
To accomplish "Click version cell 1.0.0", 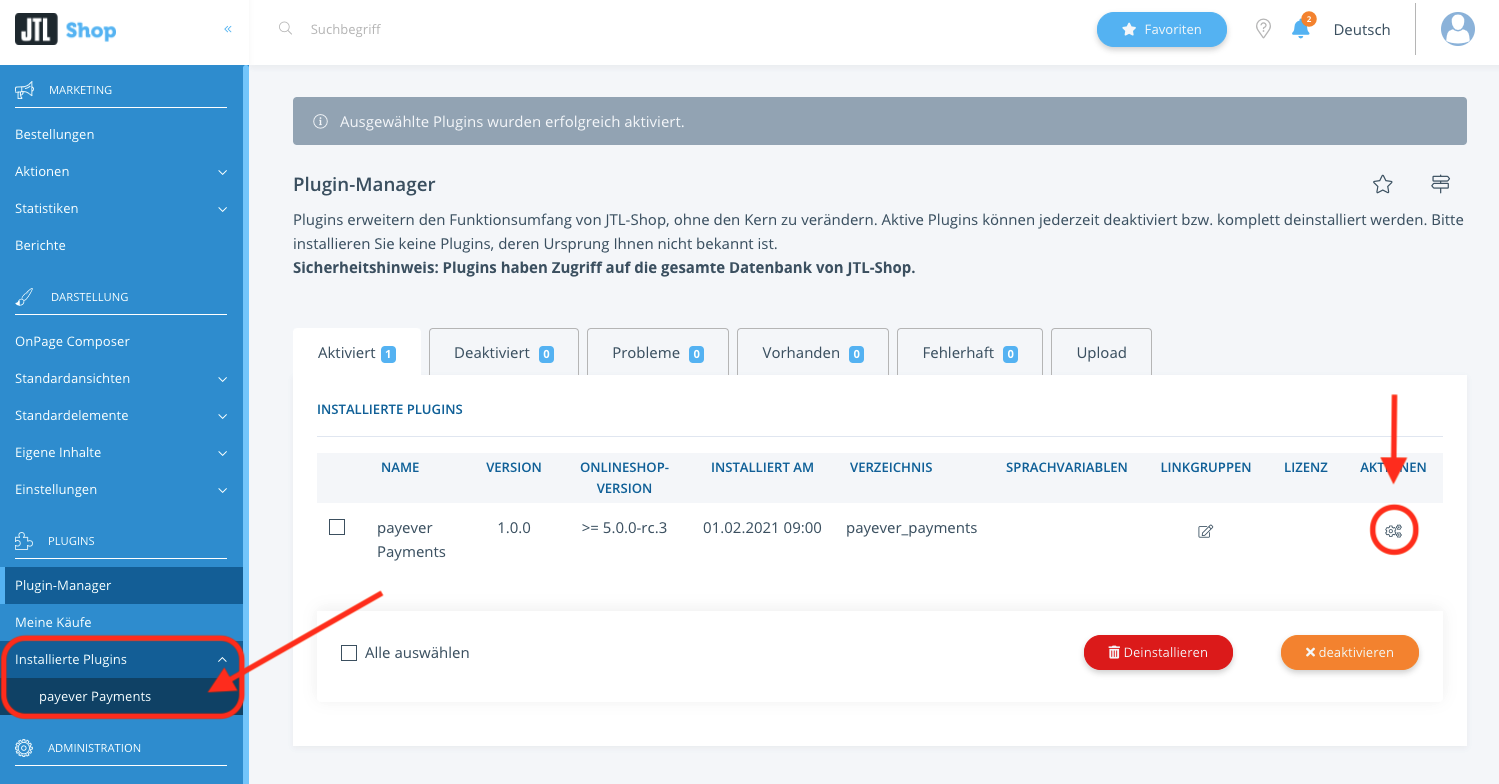I will tap(514, 527).
